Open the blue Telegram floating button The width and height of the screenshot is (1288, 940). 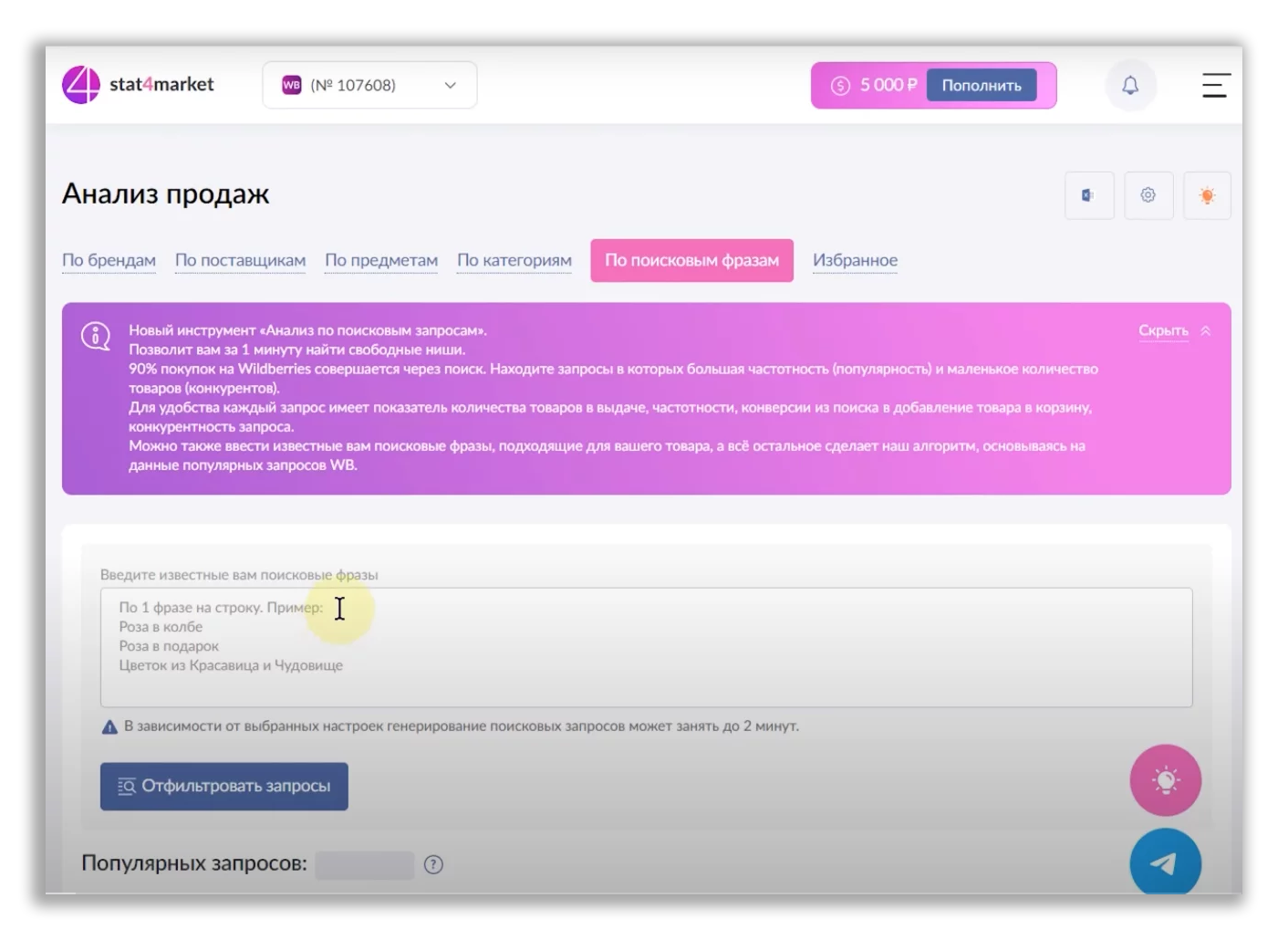point(1165,862)
